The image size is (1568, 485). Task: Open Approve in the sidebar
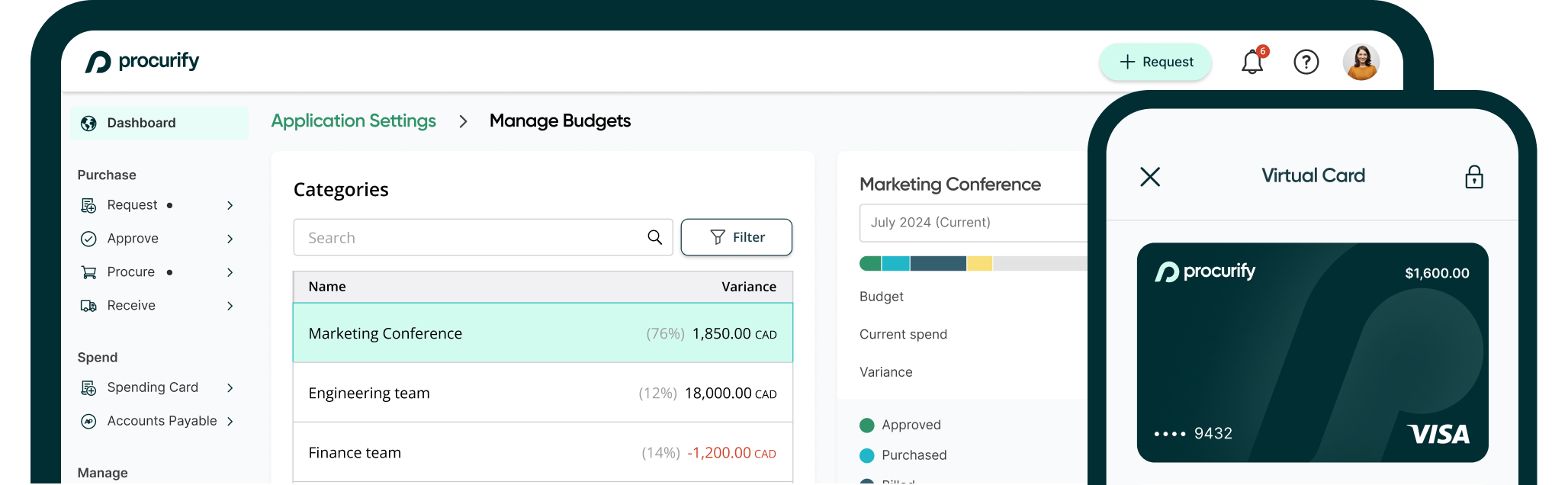[133, 239]
